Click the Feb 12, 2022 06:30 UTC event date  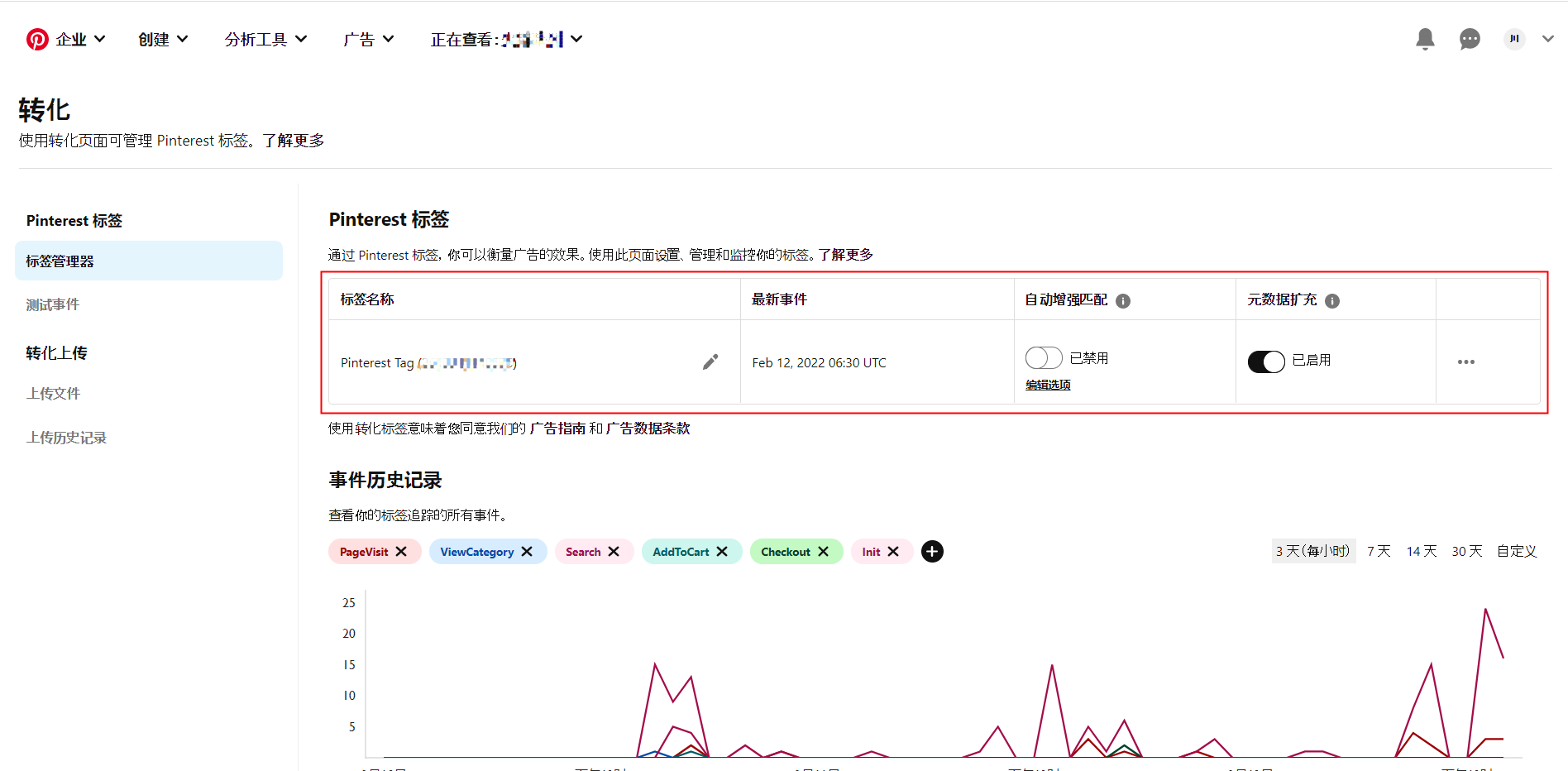[819, 362]
